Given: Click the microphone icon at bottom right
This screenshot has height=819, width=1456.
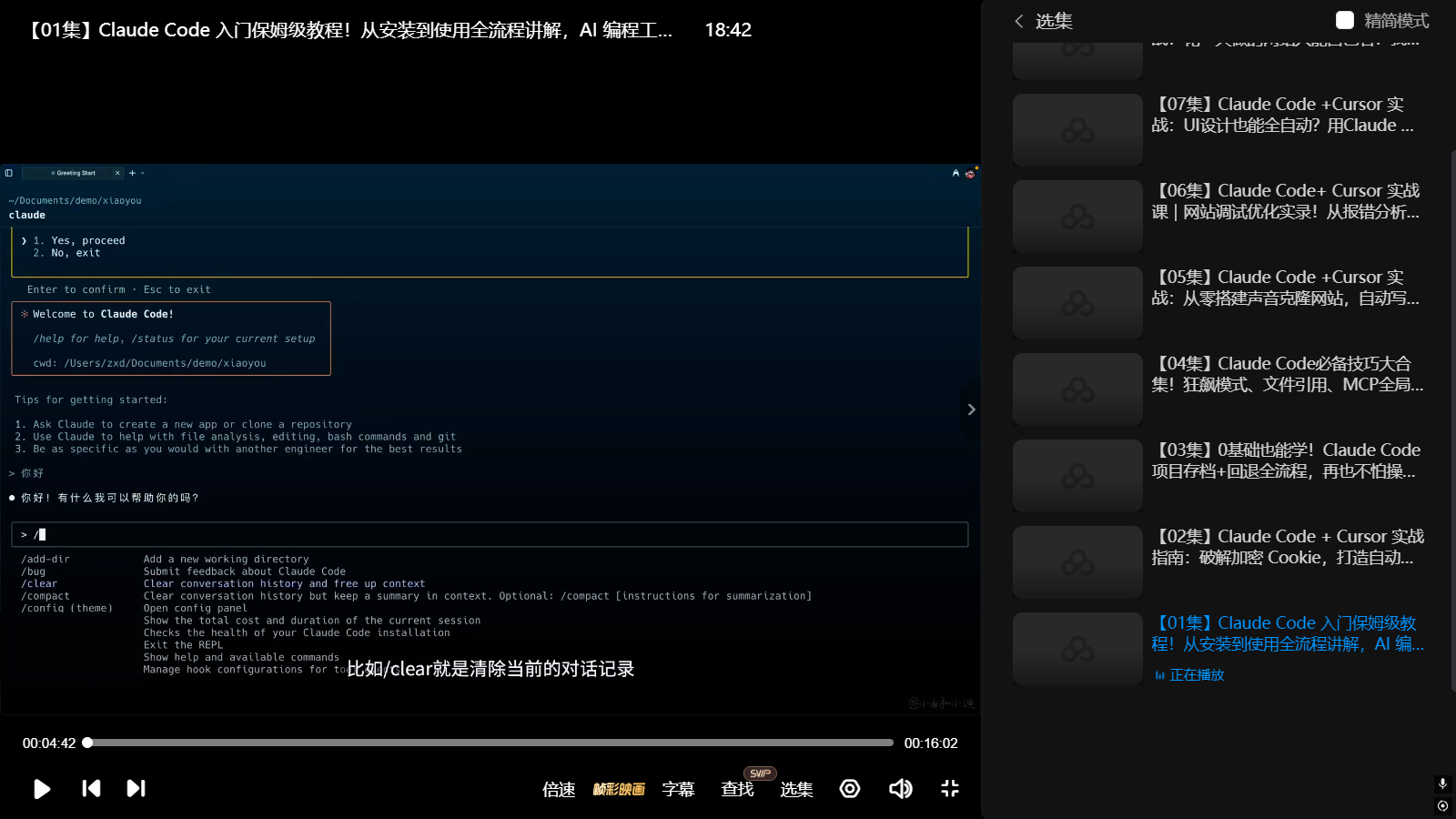Looking at the screenshot, I should 1442,784.
